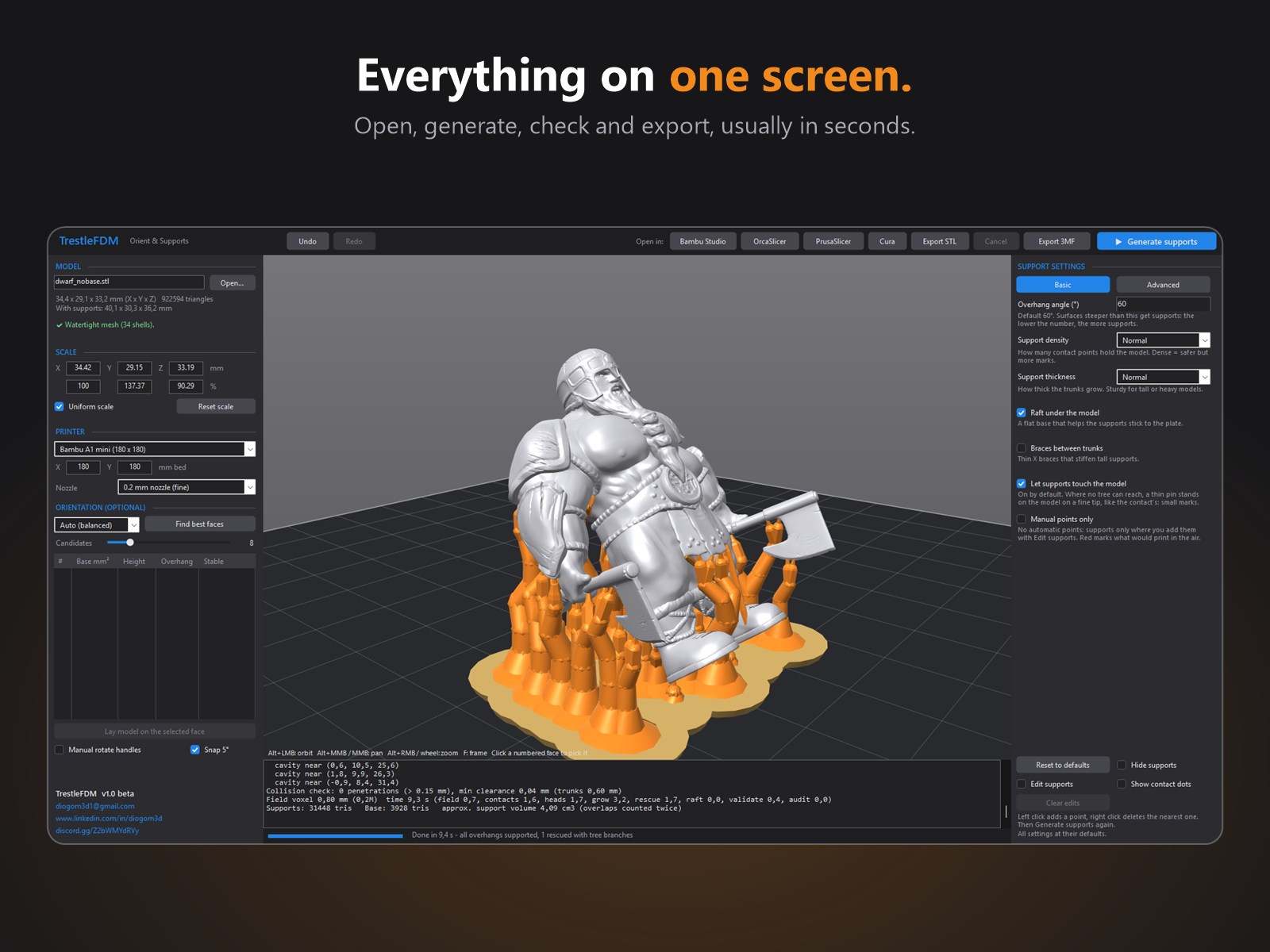Screen dimensions: 1270x952
Task: Switch to the Advanced settings tab
Action: pyautogui.click(x=1163, y=285)
